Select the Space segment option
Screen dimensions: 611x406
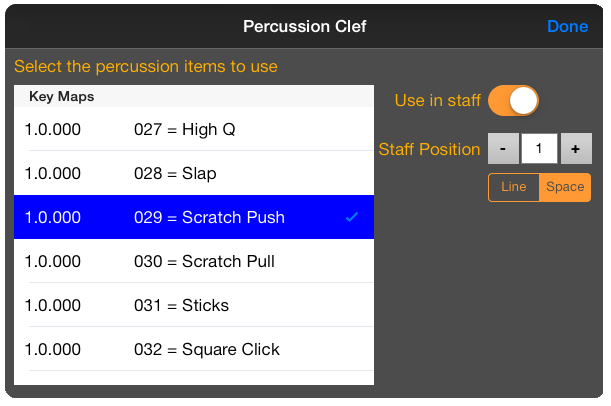565,187
